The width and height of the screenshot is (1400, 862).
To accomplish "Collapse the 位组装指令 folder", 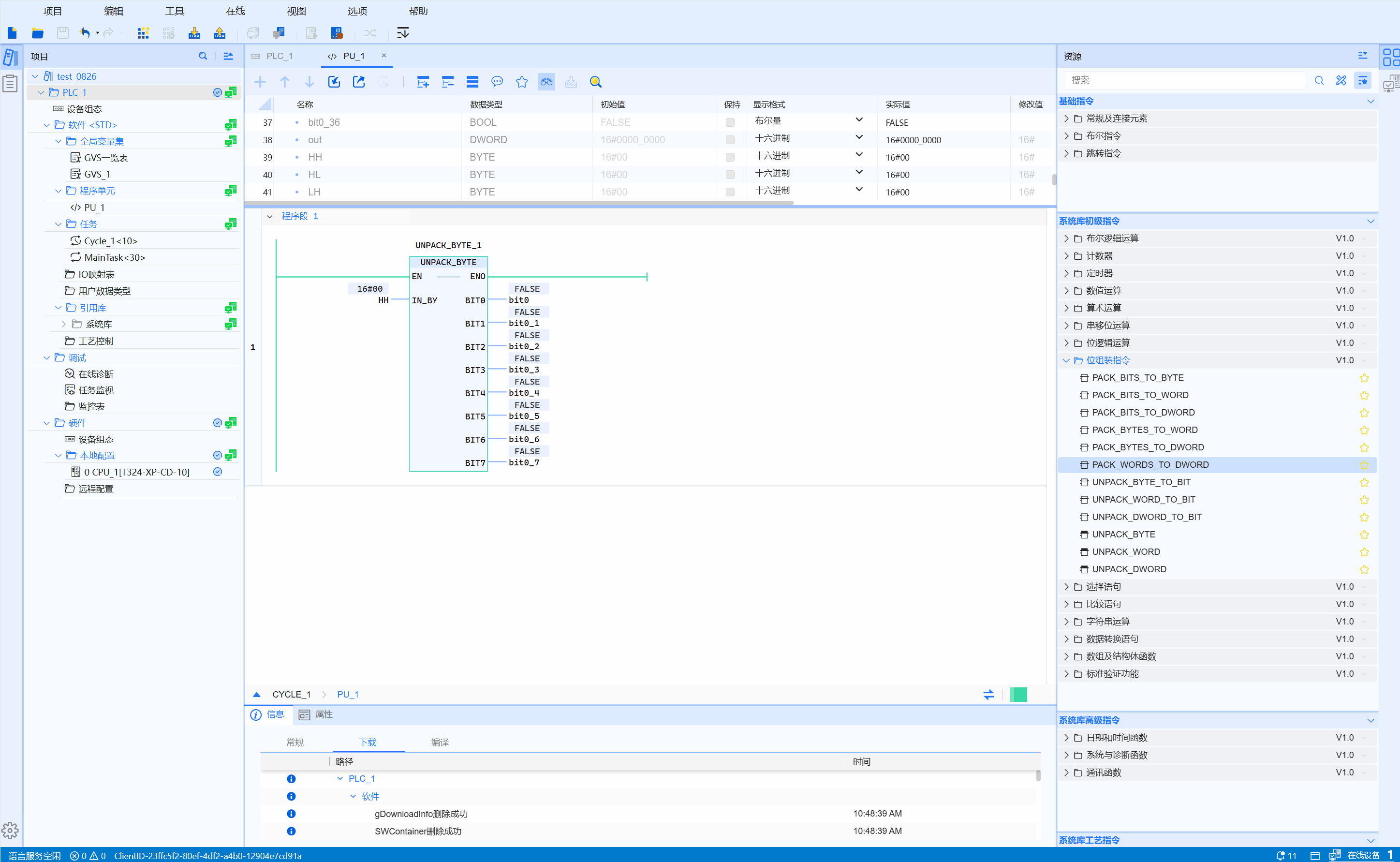I will (1066, 360).
